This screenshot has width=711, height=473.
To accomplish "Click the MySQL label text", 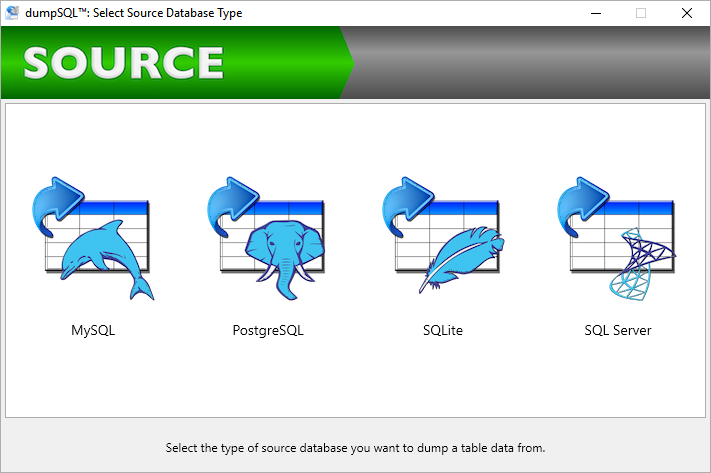I will 93,330.
